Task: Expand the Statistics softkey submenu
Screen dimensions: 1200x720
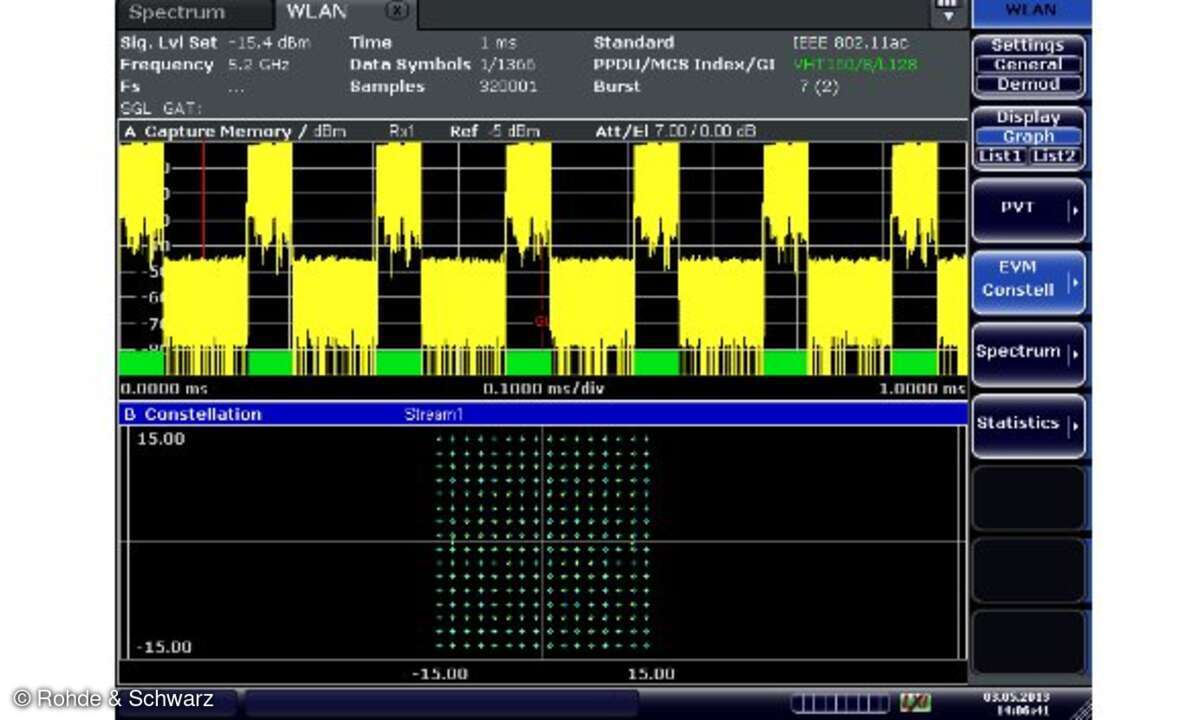Action: tap(1028, 425)
